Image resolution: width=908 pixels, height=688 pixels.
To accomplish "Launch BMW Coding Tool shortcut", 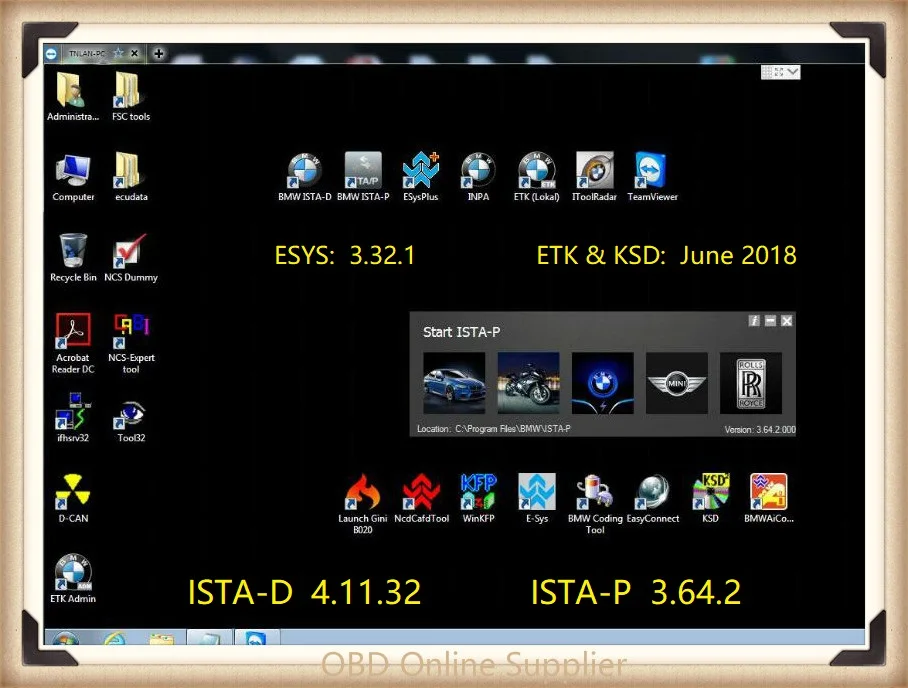I will [595, 504].
